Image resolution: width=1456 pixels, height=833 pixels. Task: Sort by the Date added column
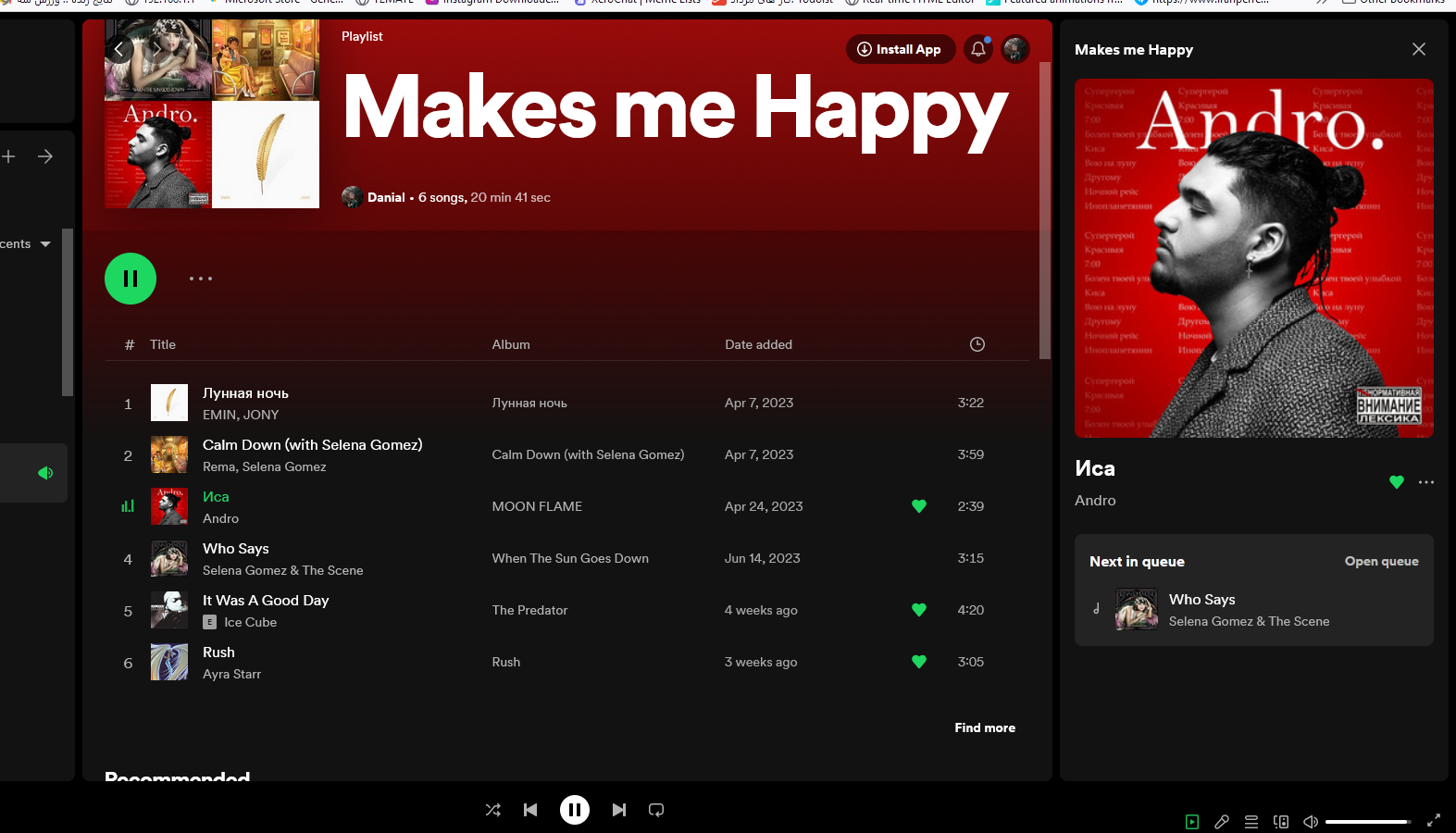[759, 344]
